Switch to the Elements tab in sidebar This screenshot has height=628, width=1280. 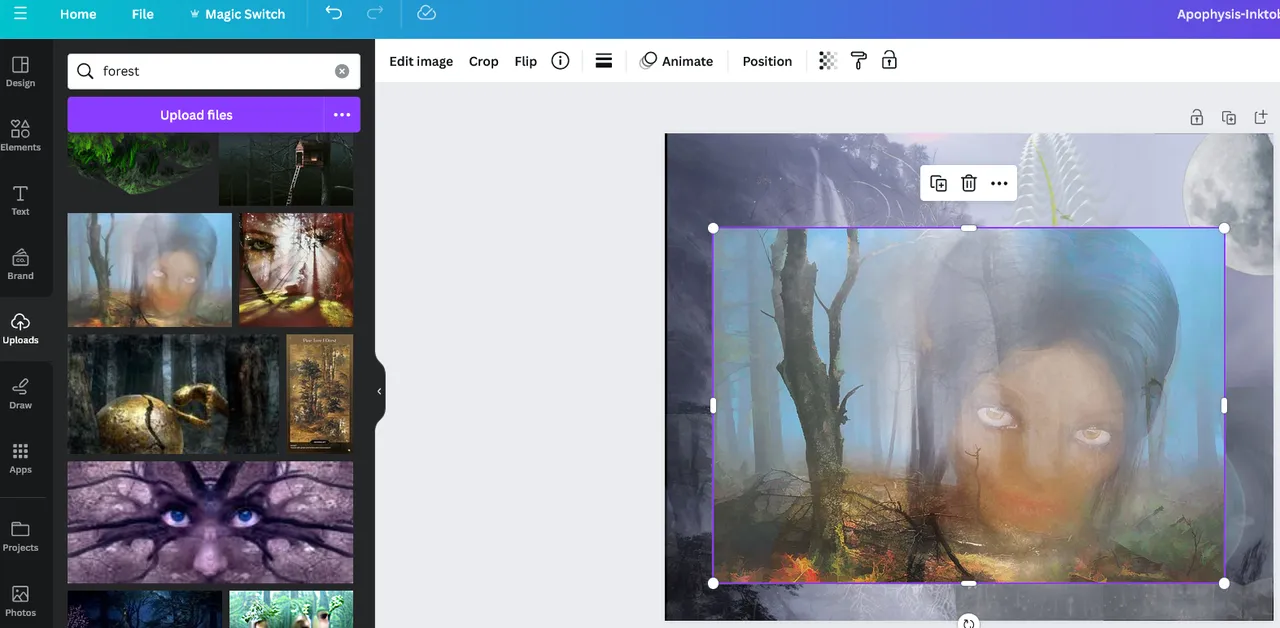pyautogui.click(x=20, y=135)
